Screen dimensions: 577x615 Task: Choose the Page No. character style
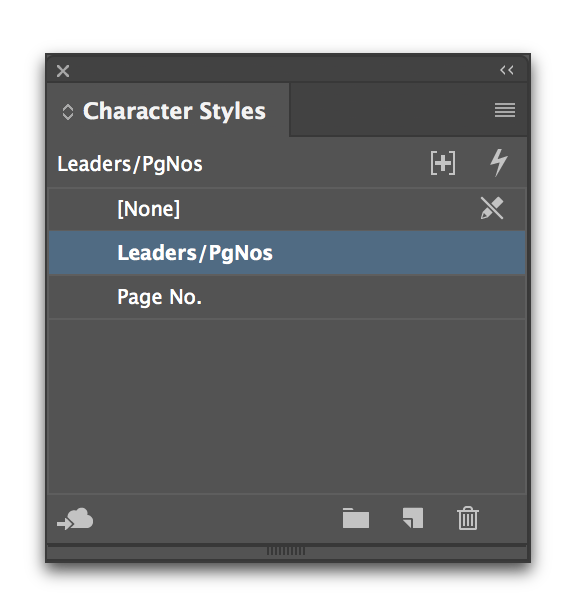pyautogui.click(x=287, y=297)
